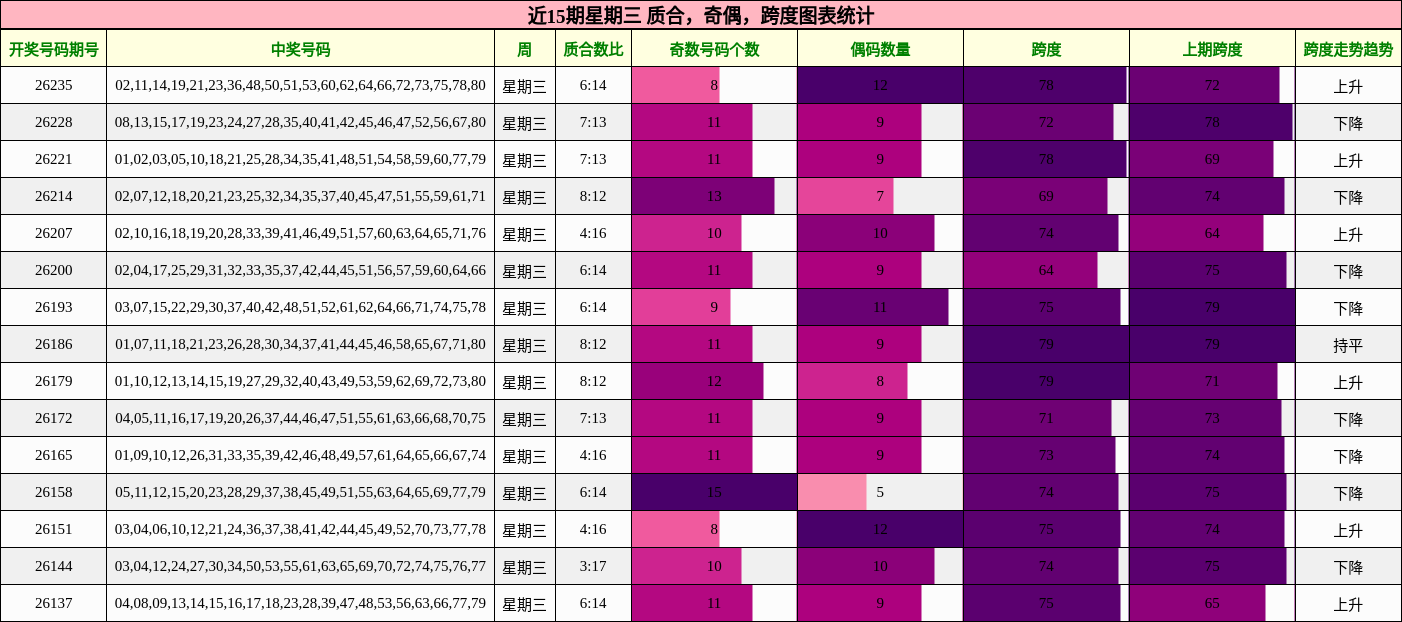Click the ratio 4:16 in row 26207

click(x=593, y=233)
